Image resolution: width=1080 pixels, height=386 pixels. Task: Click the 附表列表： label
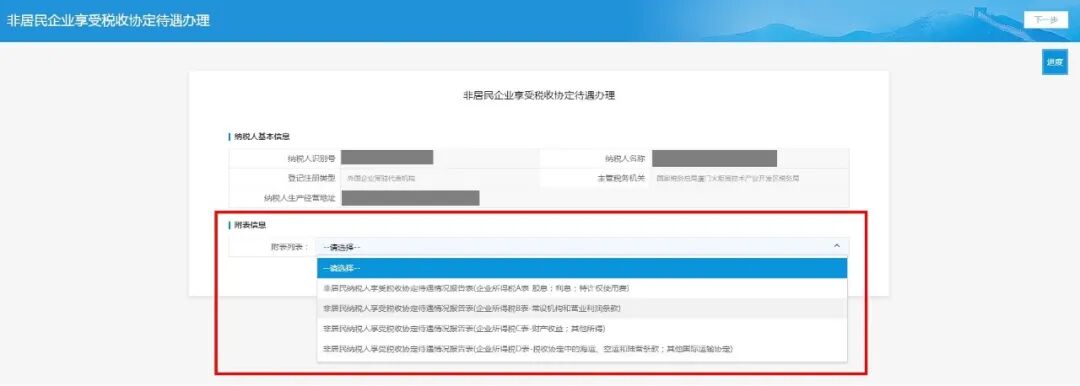coord(290,247)
